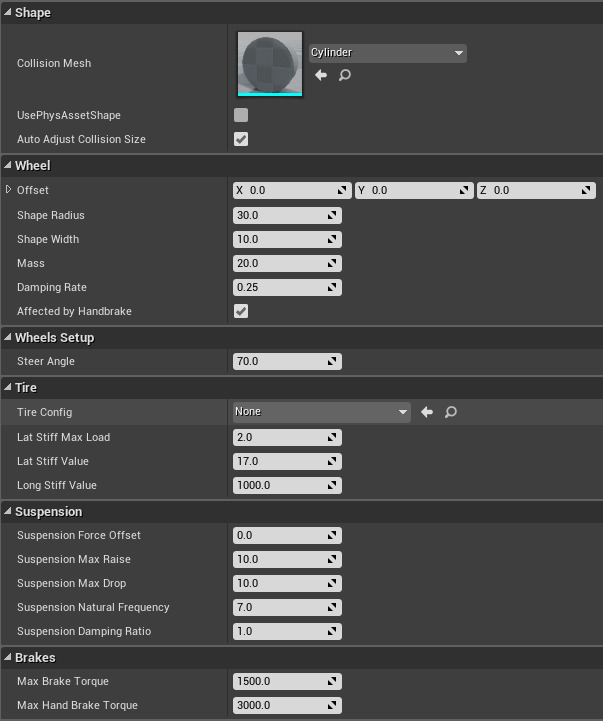Viewport: 603px width, 721px height.
Task: Expand the Offset property row
Action: tap(9, 190)
